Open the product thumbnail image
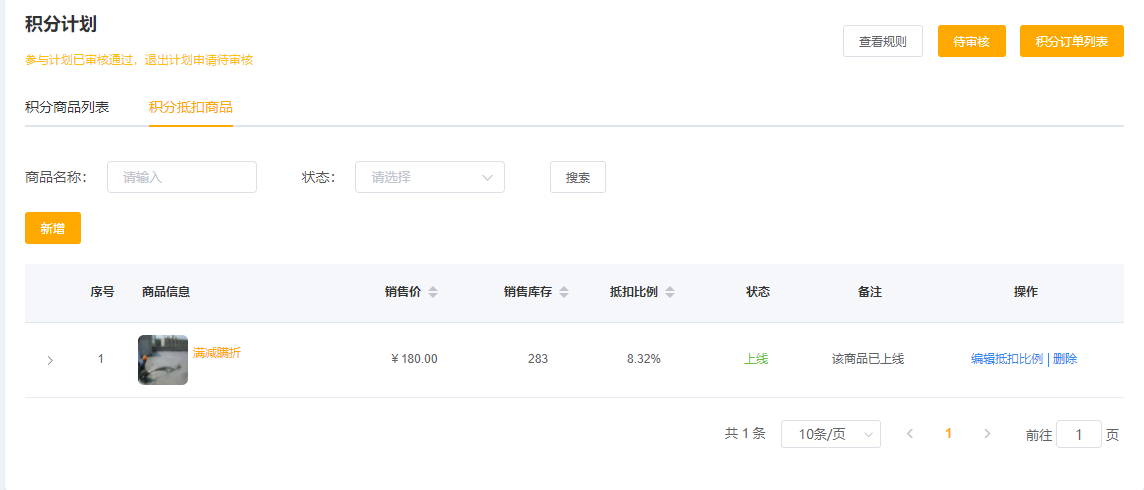1144x490 pixels. click(162, 360)
